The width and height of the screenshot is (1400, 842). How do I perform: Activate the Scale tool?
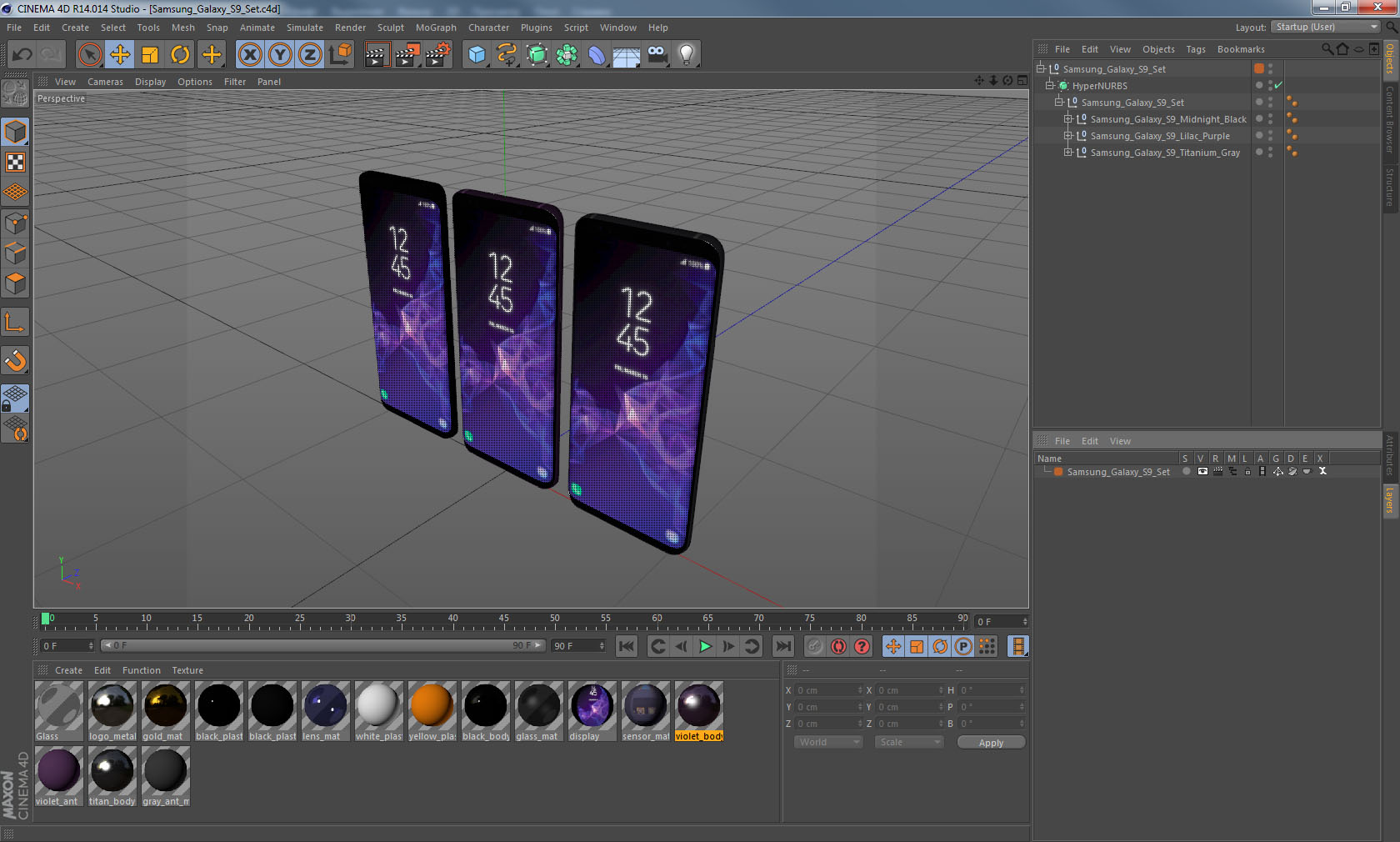[x=150, y=55]
